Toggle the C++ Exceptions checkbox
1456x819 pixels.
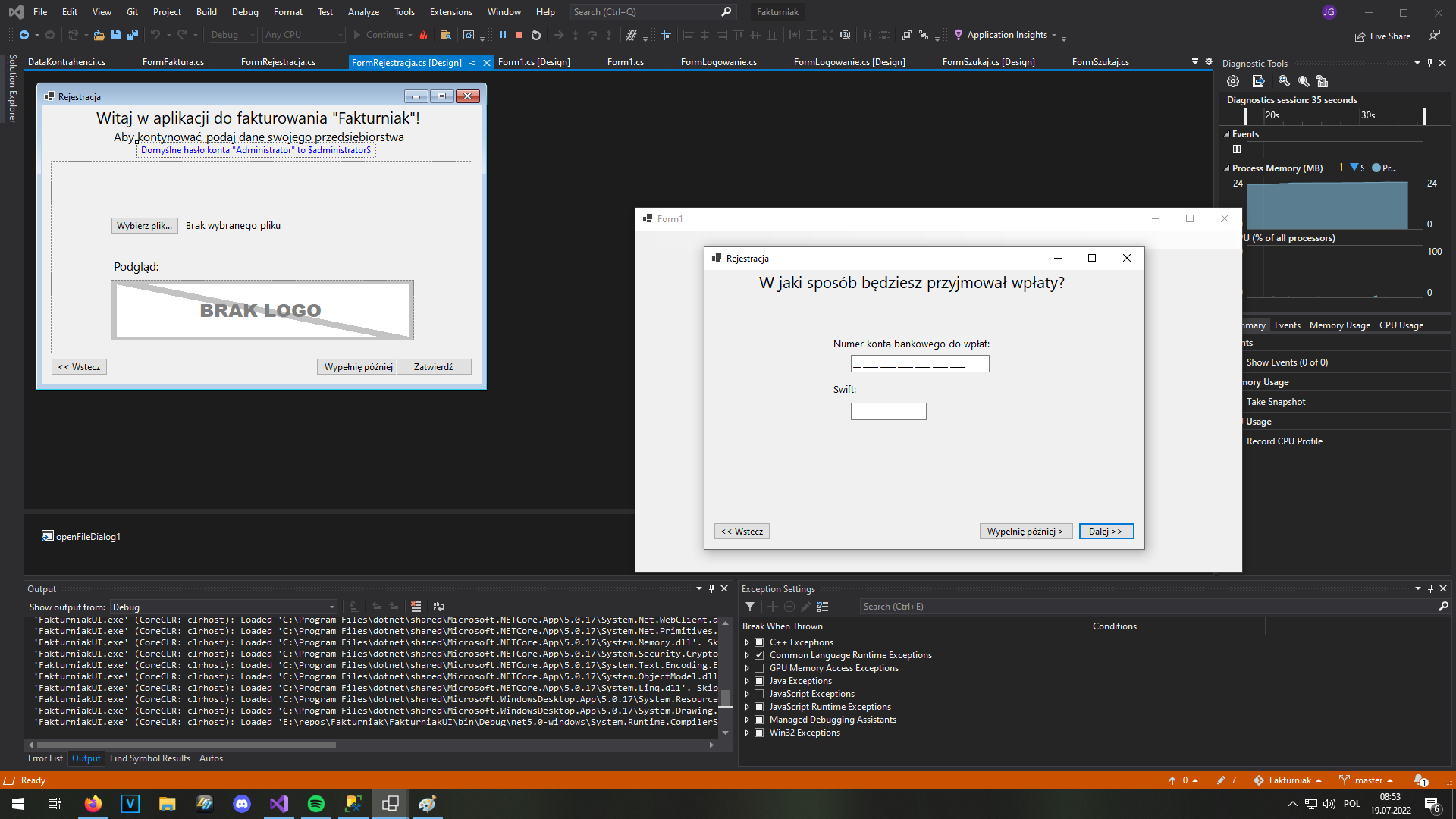[x=759, y=642]
